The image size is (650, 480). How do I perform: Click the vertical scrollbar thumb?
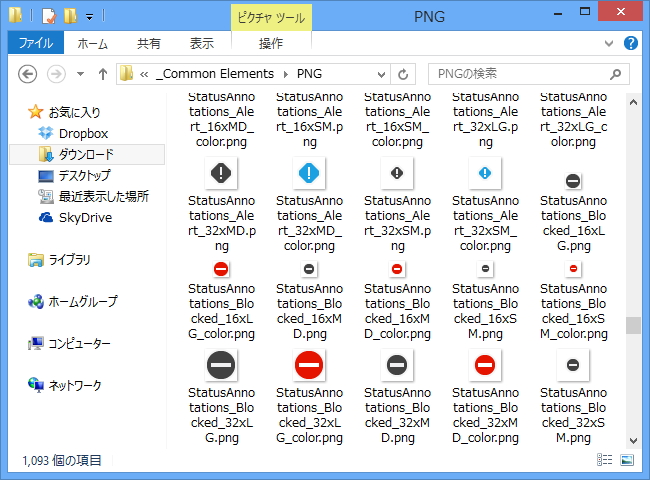coord(633,325)
